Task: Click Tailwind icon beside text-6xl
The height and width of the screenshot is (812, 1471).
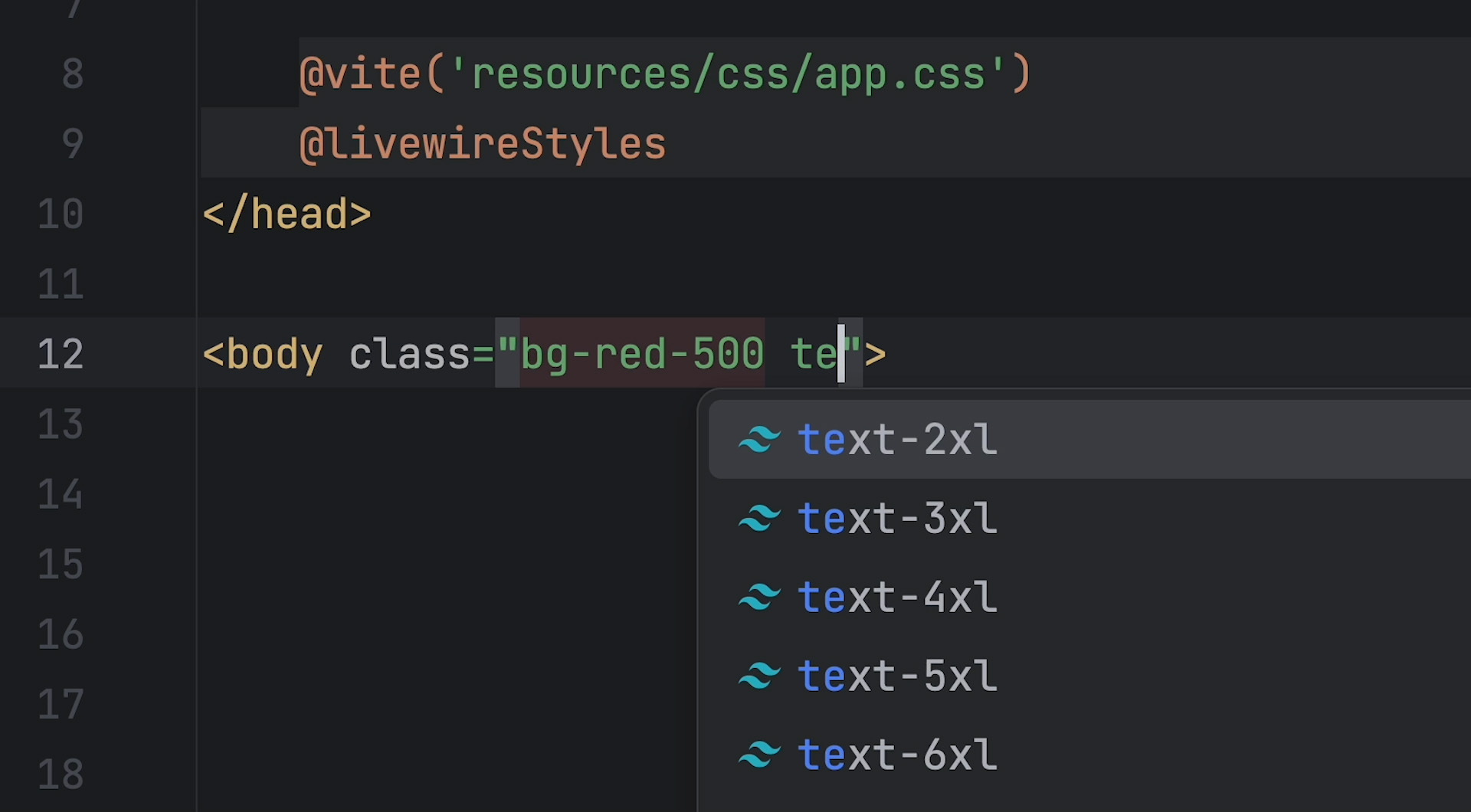Action: (759, 755)
